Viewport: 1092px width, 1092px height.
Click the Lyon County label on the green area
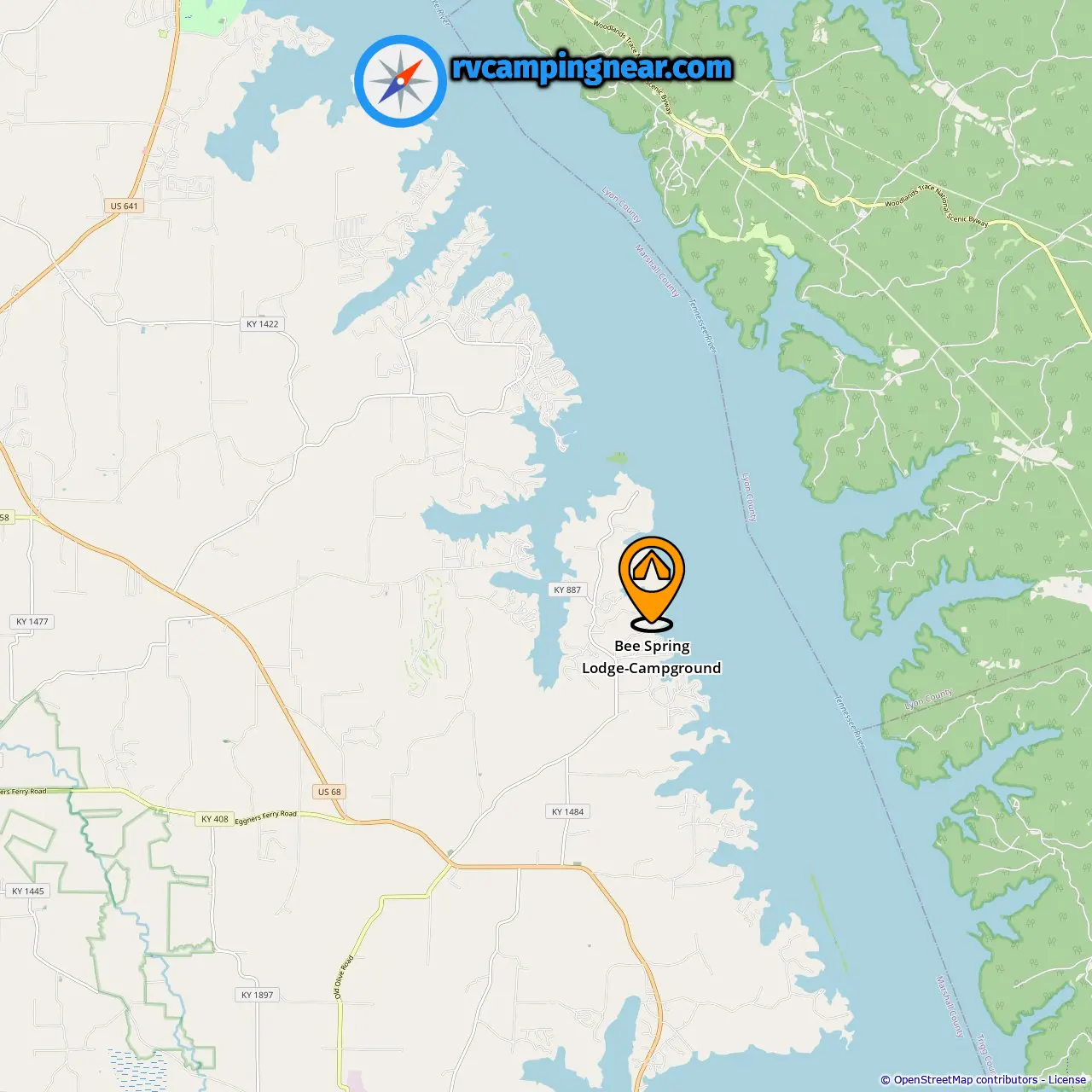click(x=928, y=698)
